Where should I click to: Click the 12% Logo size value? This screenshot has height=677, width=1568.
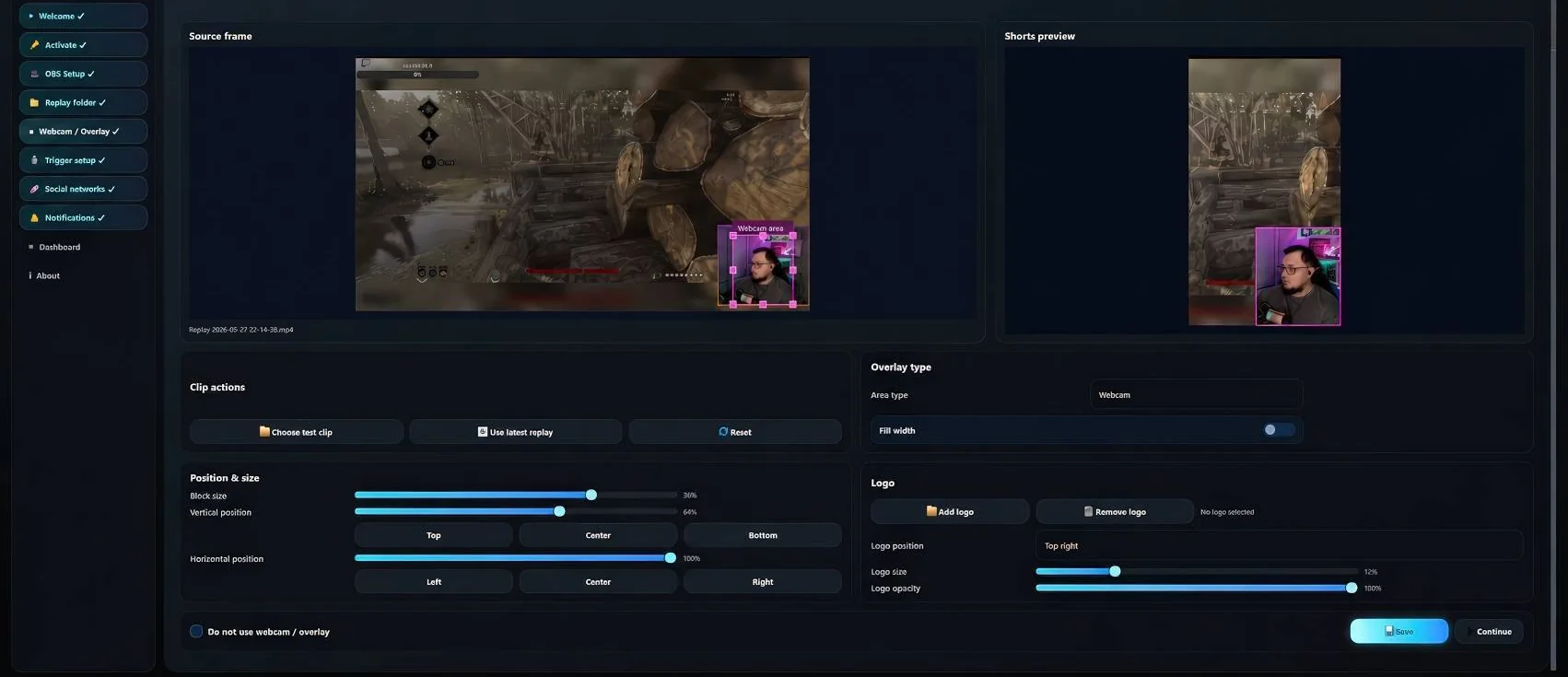1371,572
